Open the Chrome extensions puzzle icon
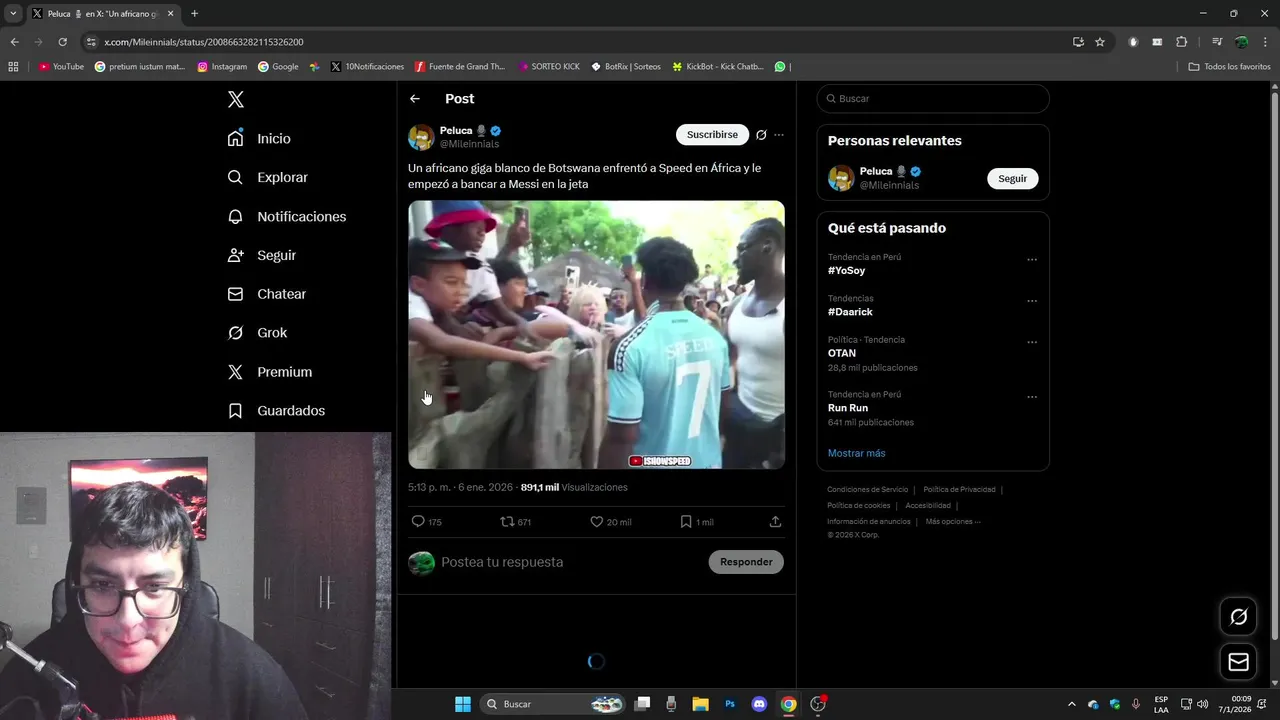The height and width of the screenshot is (720, 1280). pos(1181,42)
